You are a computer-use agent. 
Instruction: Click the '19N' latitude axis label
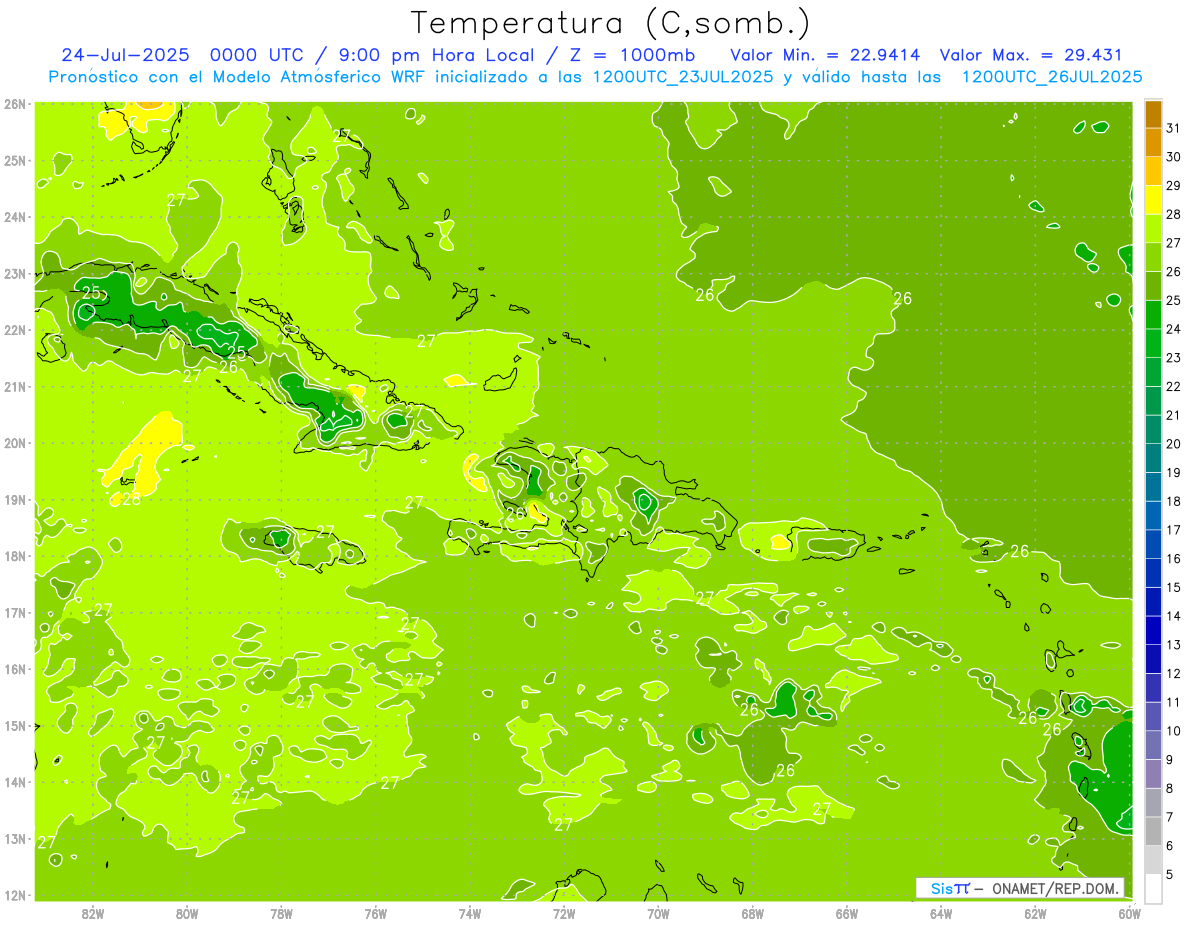coord(14,500)
